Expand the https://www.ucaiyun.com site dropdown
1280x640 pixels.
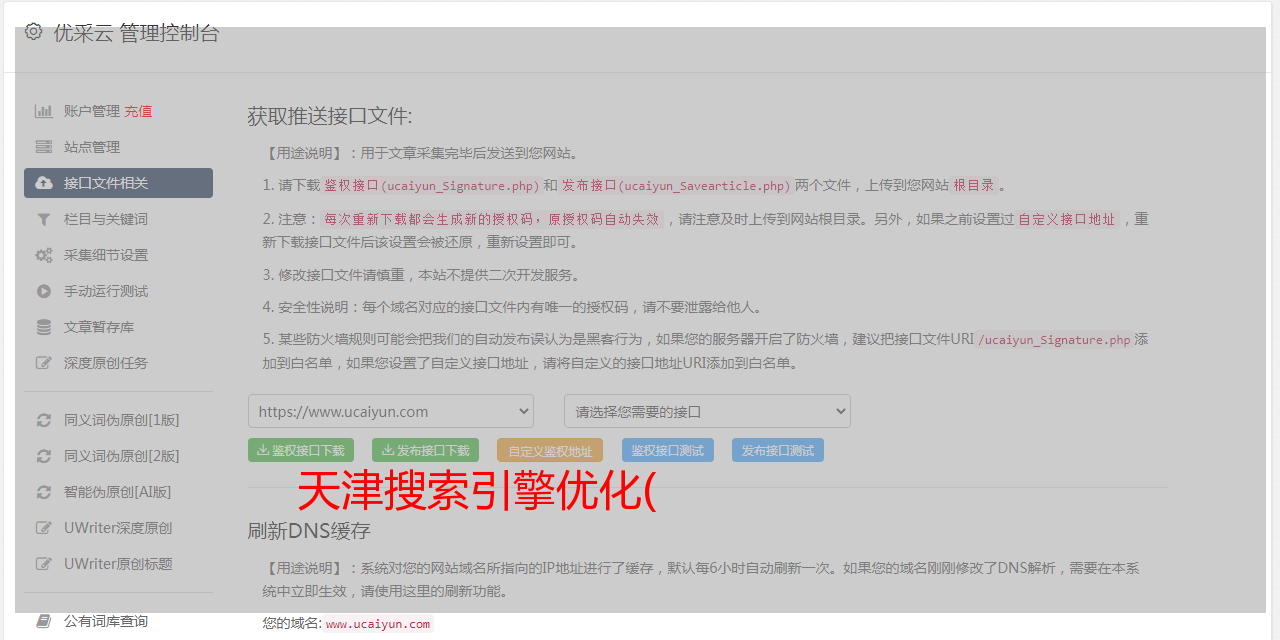click(391, 411)
